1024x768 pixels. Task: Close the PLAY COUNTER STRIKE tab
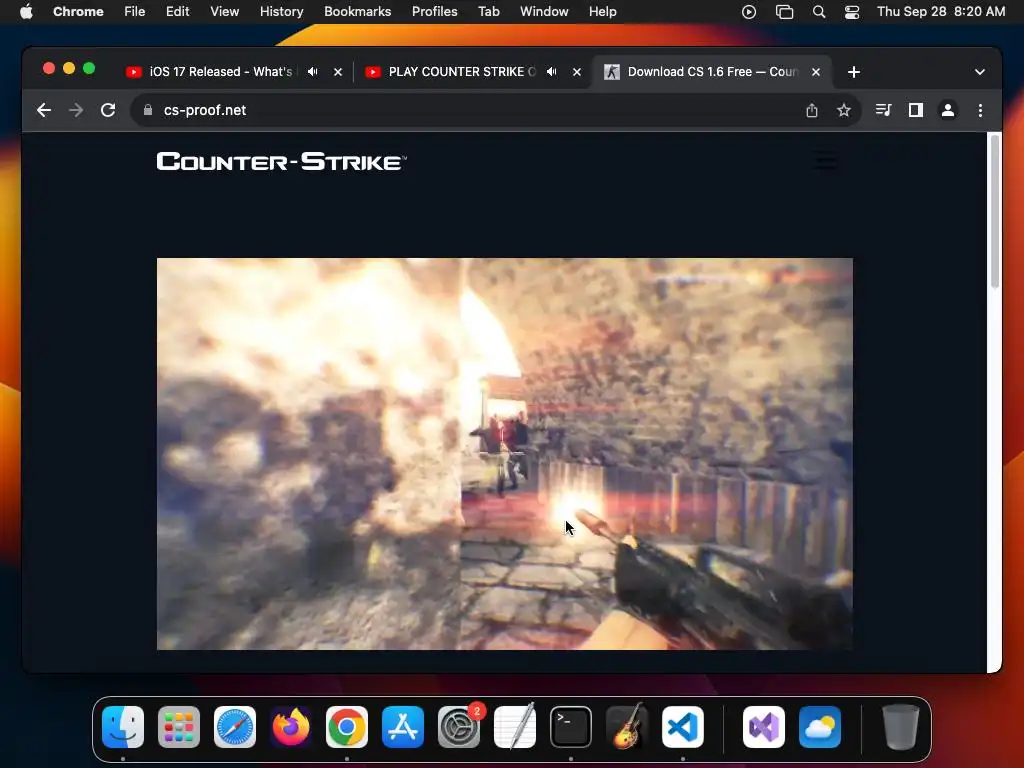[577, 72]
